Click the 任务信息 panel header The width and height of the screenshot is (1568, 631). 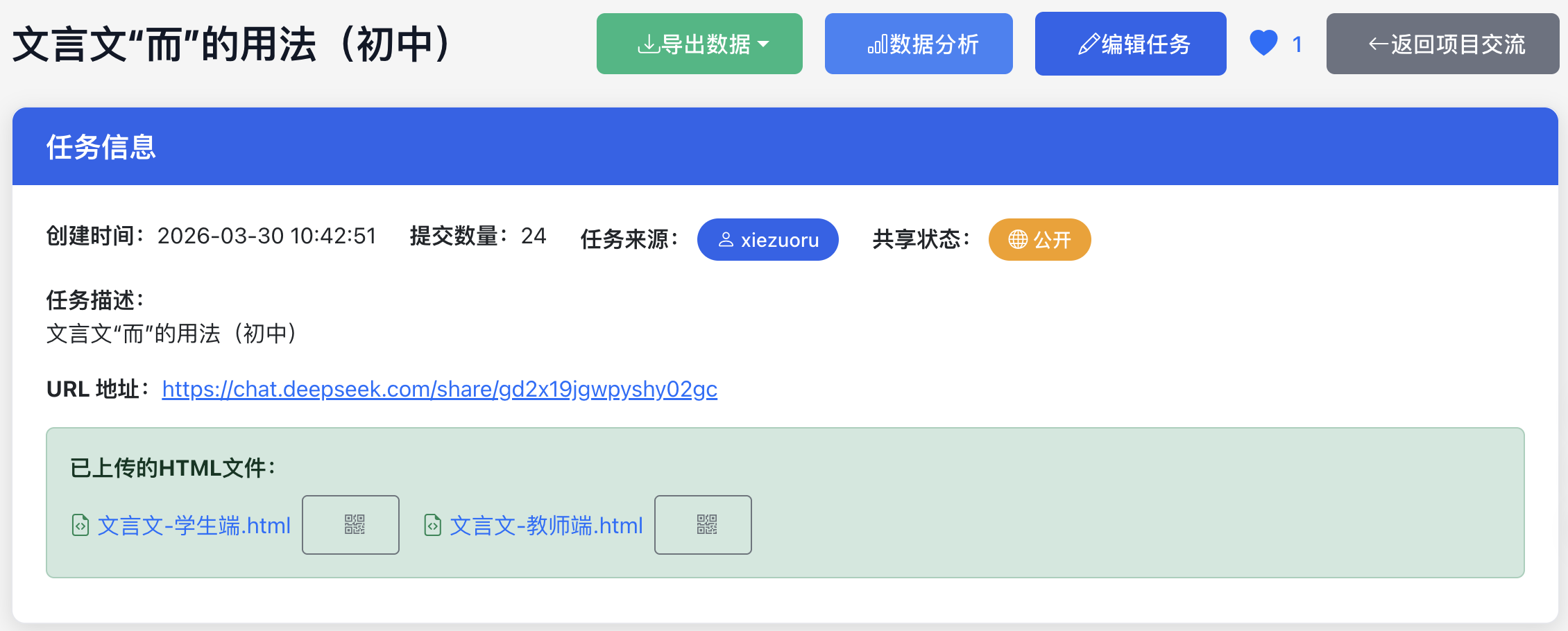785,146
